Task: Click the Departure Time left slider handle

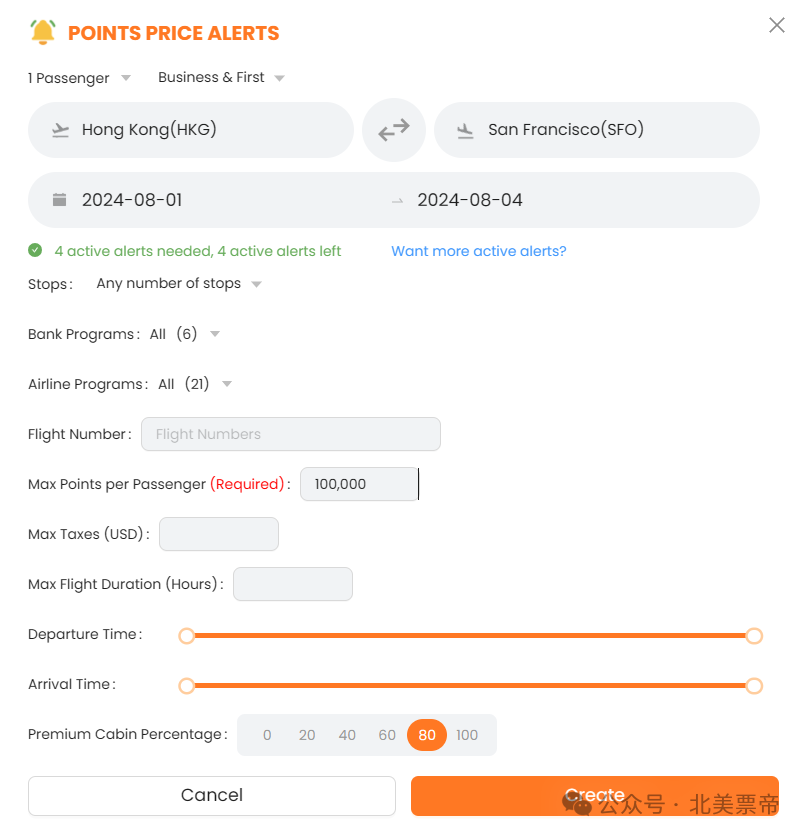Action: pyautogui.click(x=187, y=636)
